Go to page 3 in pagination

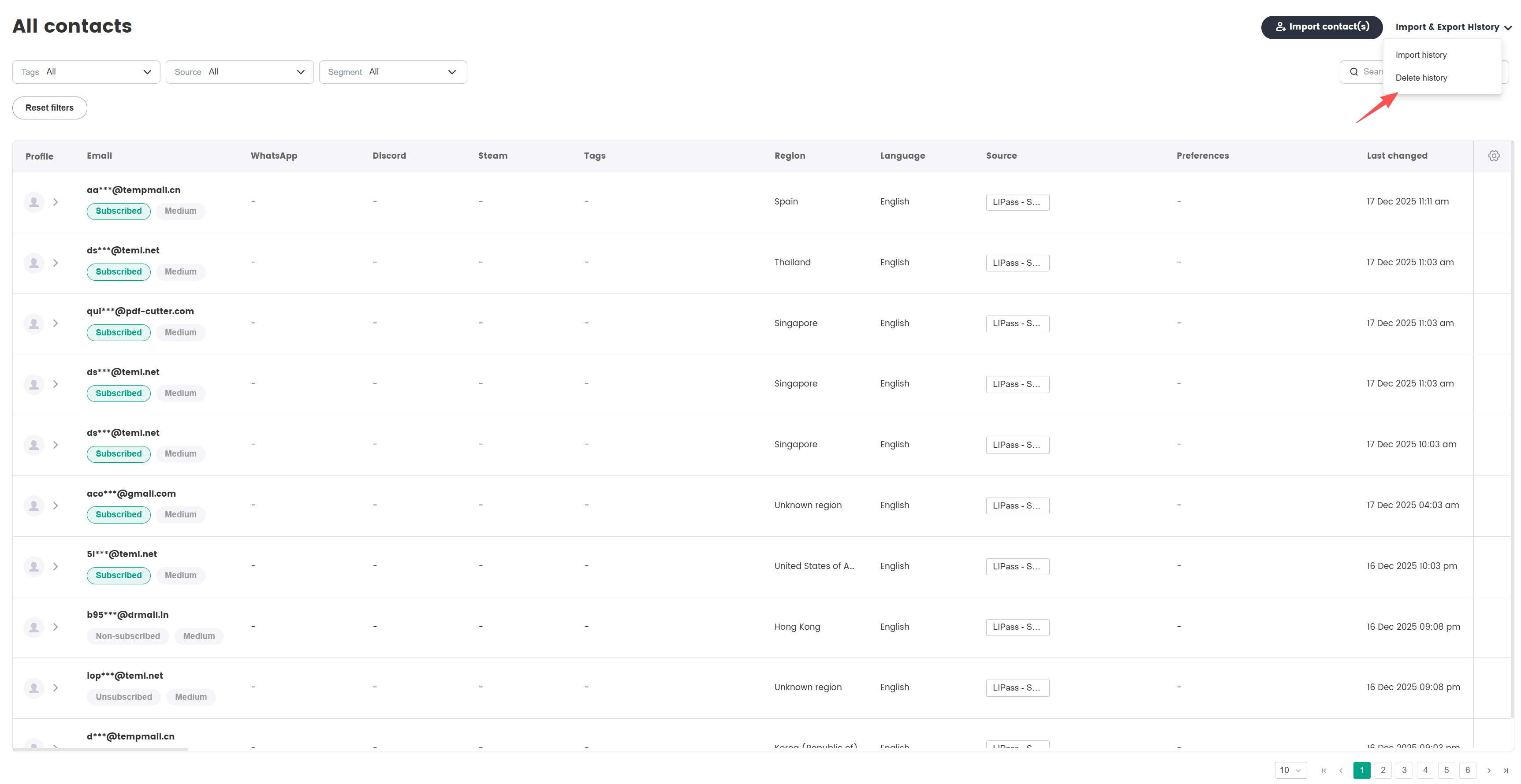coord(1404,770)
